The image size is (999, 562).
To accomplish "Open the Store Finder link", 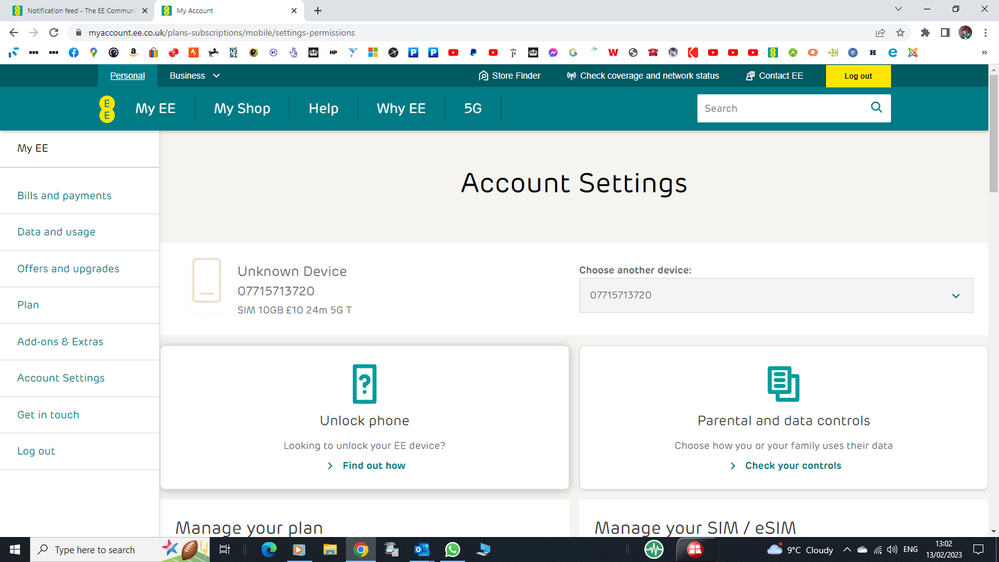I will (x=509, y=76).
